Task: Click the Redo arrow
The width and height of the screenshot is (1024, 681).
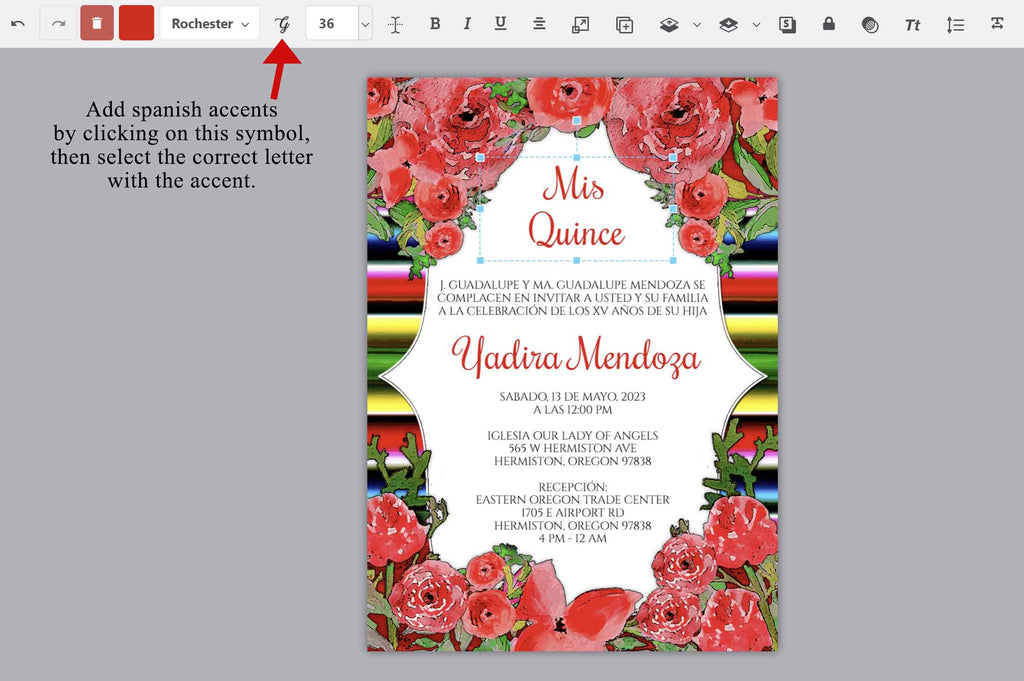Action: tap(59, 22)
